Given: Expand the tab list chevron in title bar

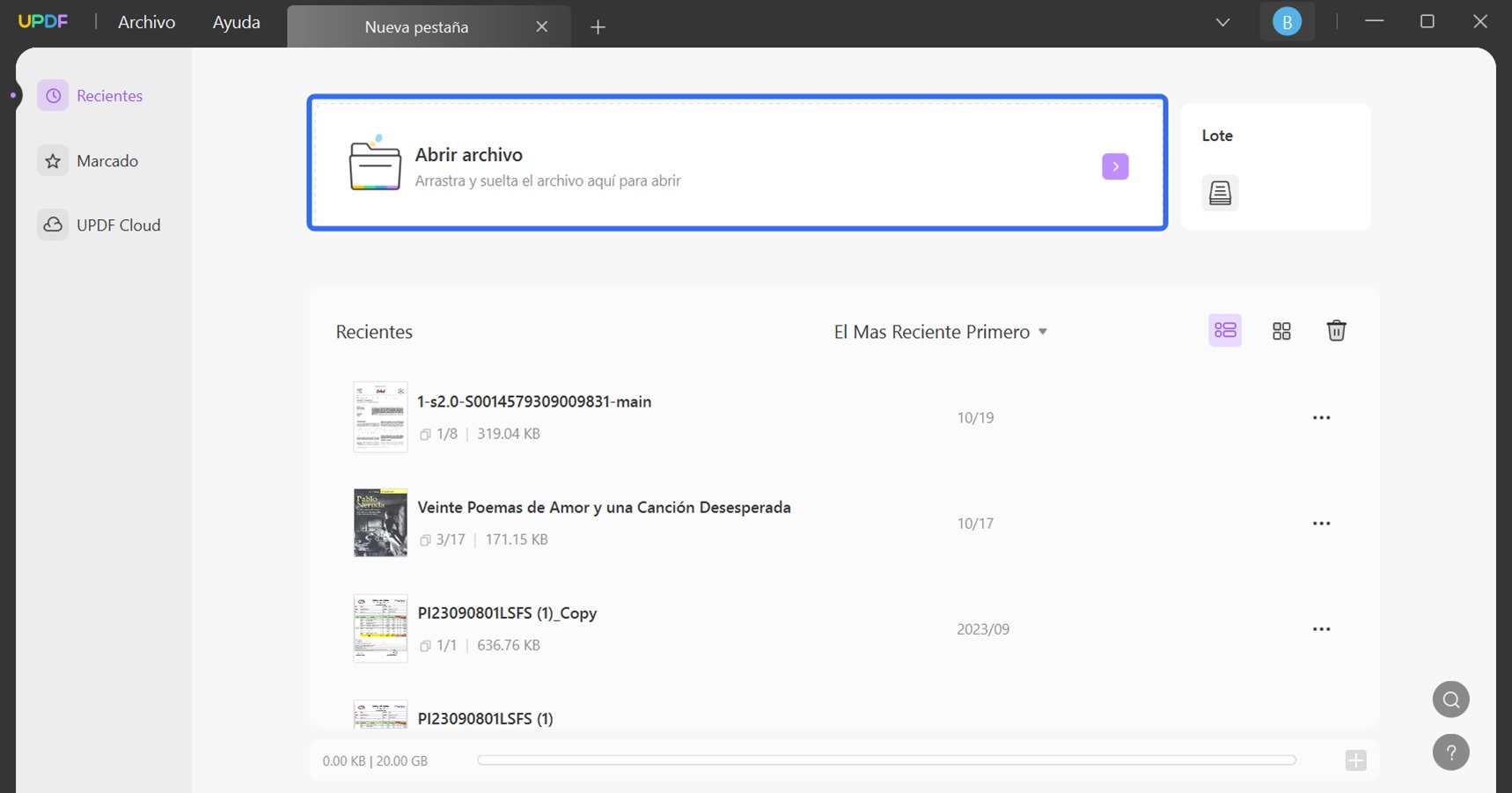Looking at the screenshot, I should (x=1222, y=22).
